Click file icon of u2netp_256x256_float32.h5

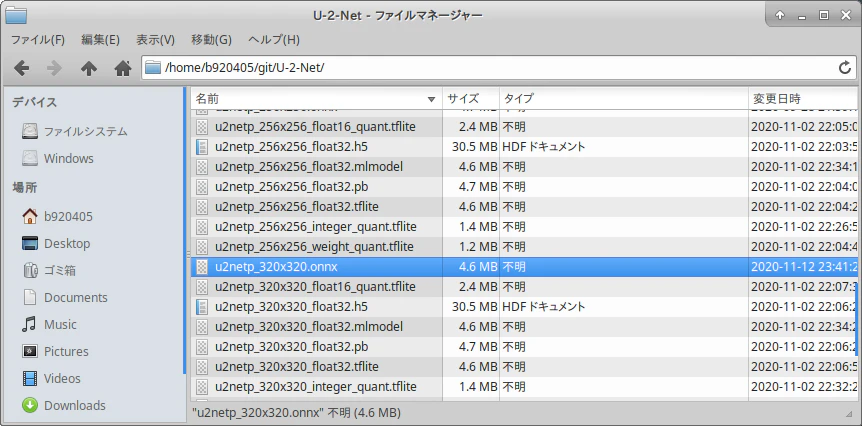coord(202,147)
